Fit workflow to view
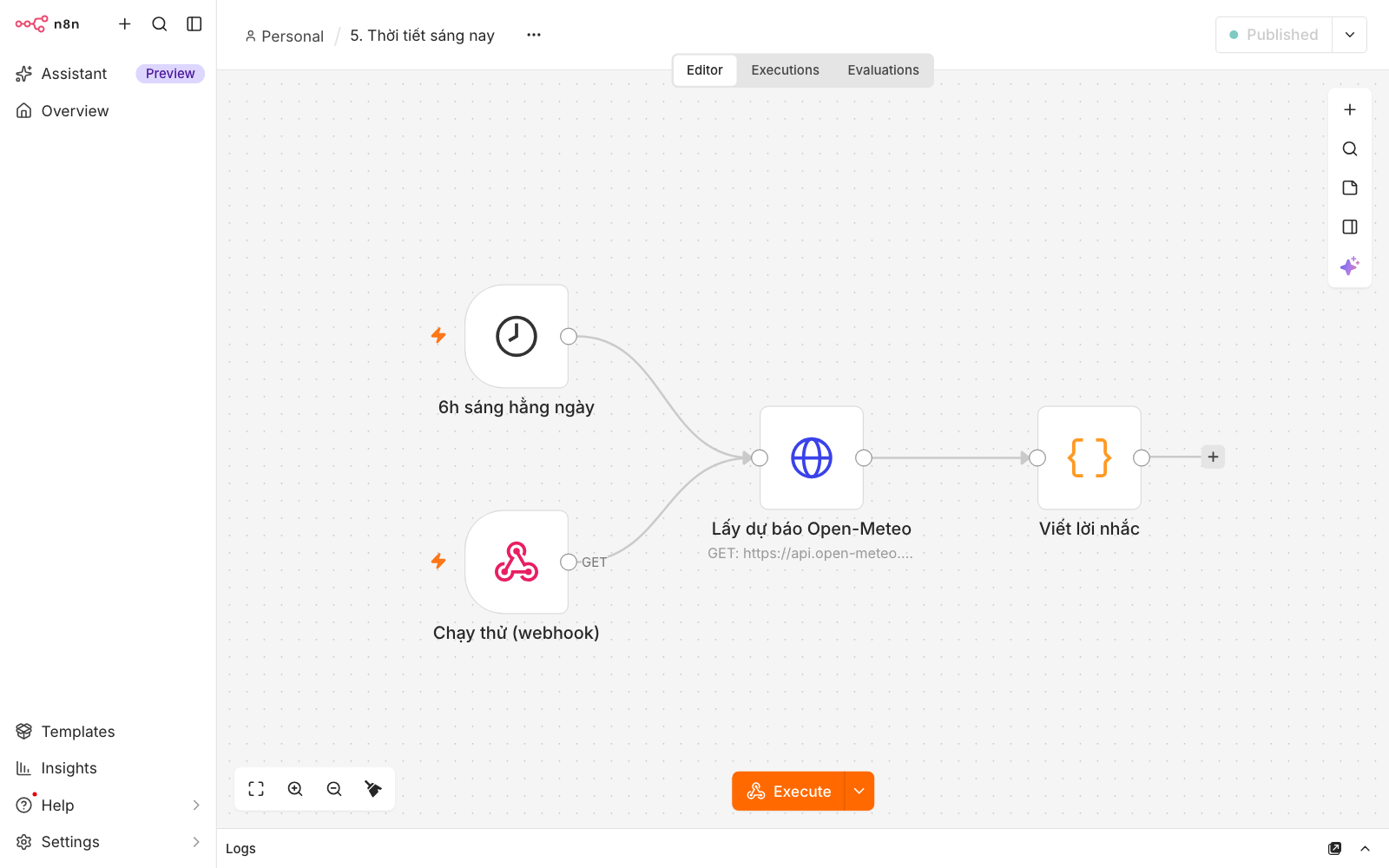1389x868 pixels. point(256,789)
